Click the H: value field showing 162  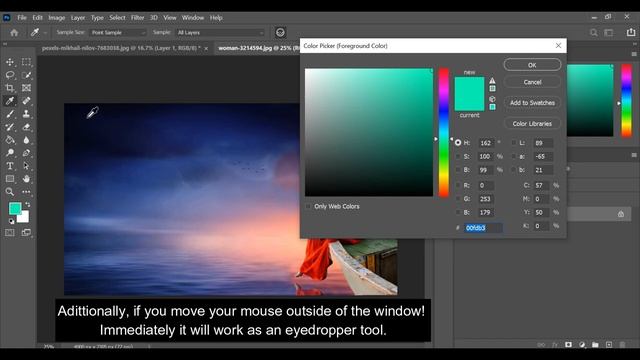tap(486, 143)
